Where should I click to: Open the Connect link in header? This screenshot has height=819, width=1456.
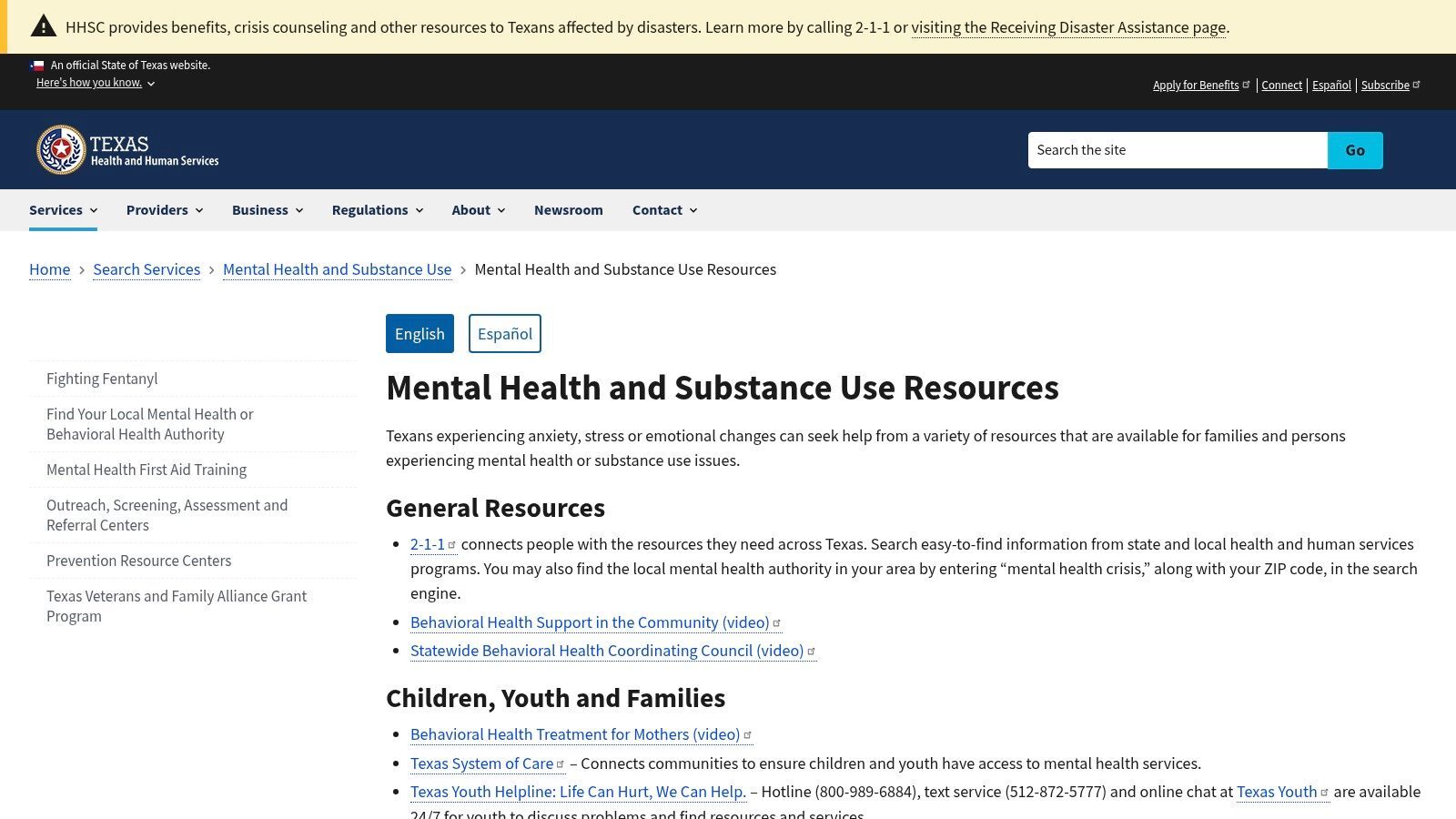click(1281, 86)
